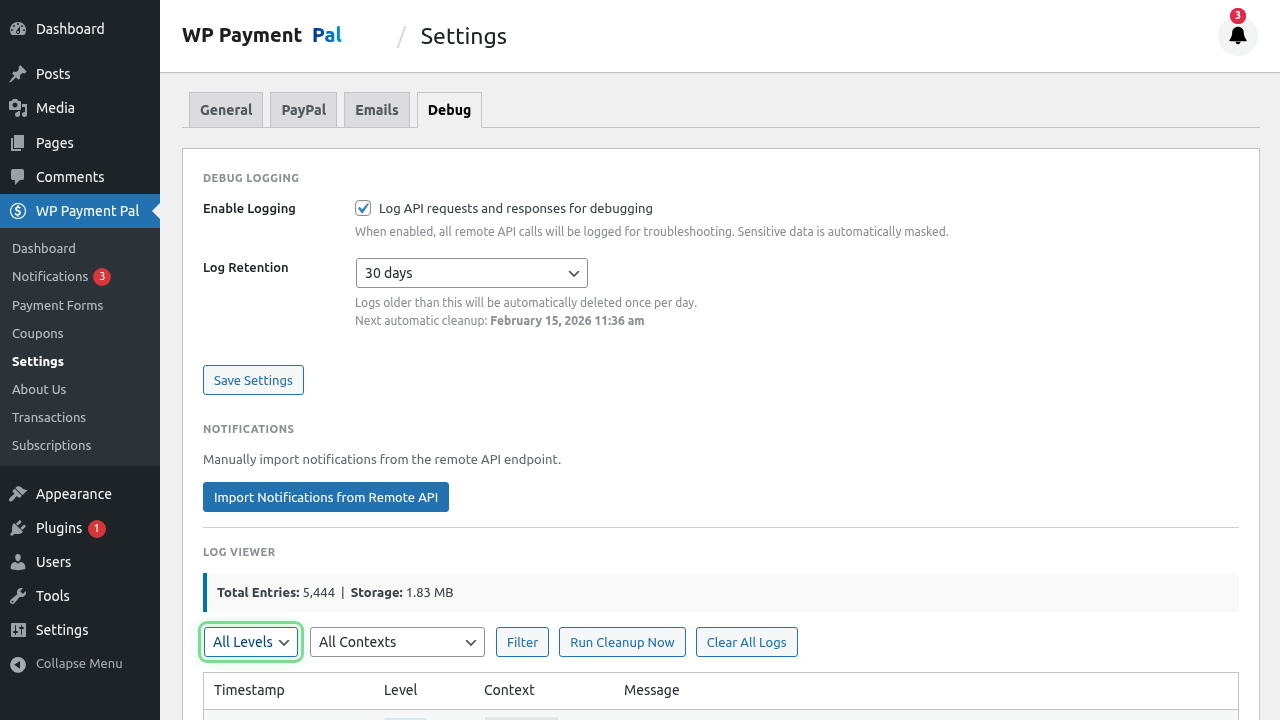The image size is (1280, 720).
Task: Open the All Contexts dropdown
Action: pyautogui.click(x=396, y=641)
